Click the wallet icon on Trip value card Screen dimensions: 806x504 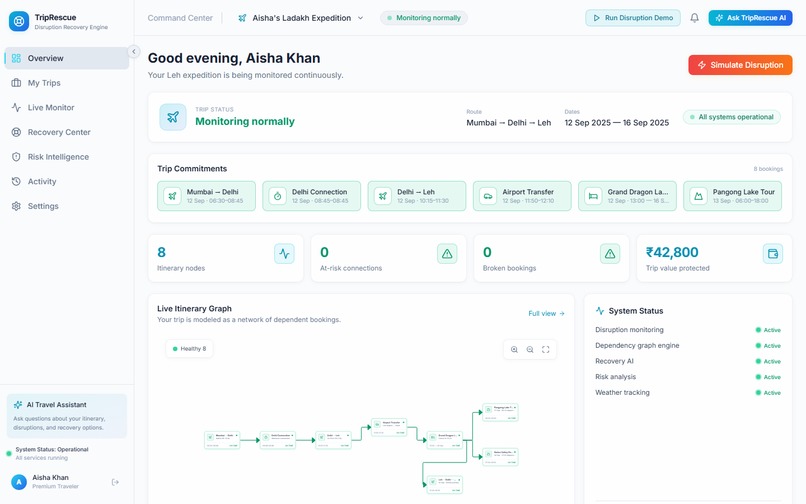[773, 254]
